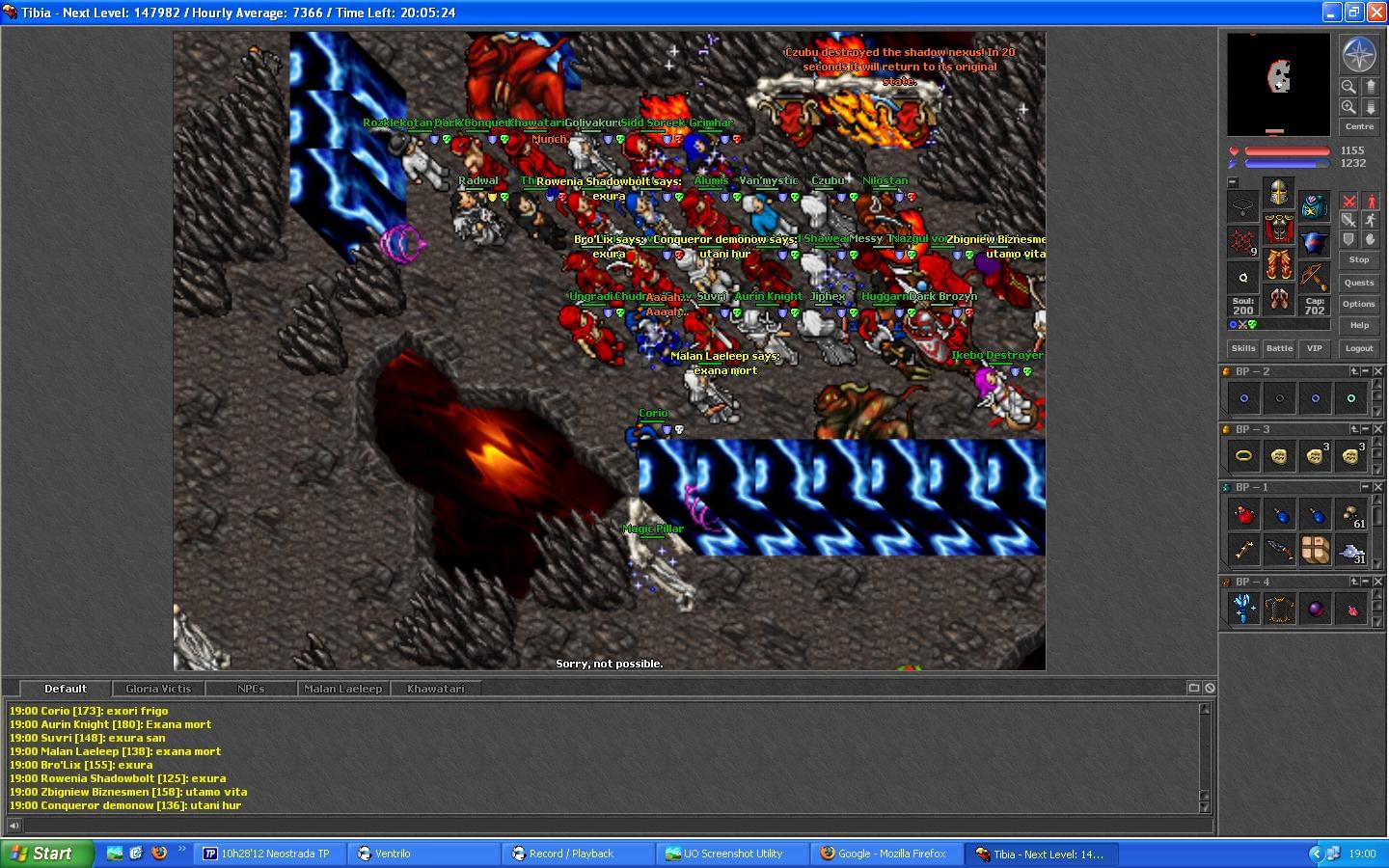Open the Ventrilo taskbar button
The height and width of the screenshot is (868, 1389).
(424, 854)
